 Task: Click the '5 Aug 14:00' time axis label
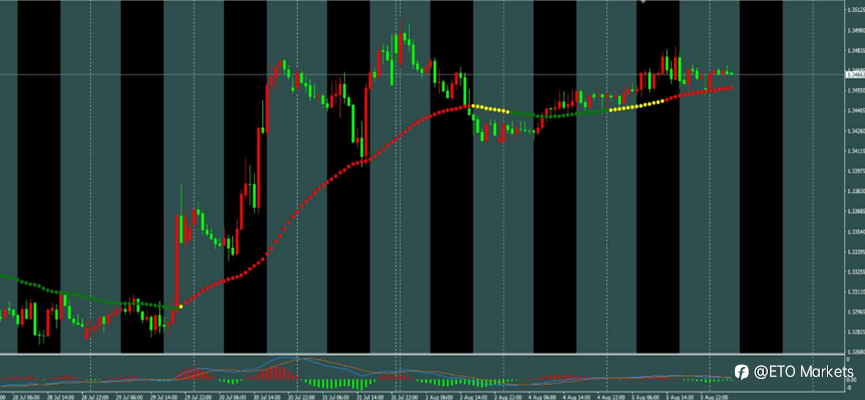pos(680,397)
